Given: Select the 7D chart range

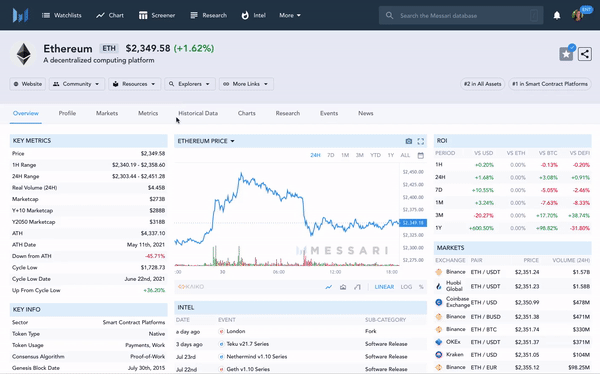Looking at the screenshot, I should 331,155.
